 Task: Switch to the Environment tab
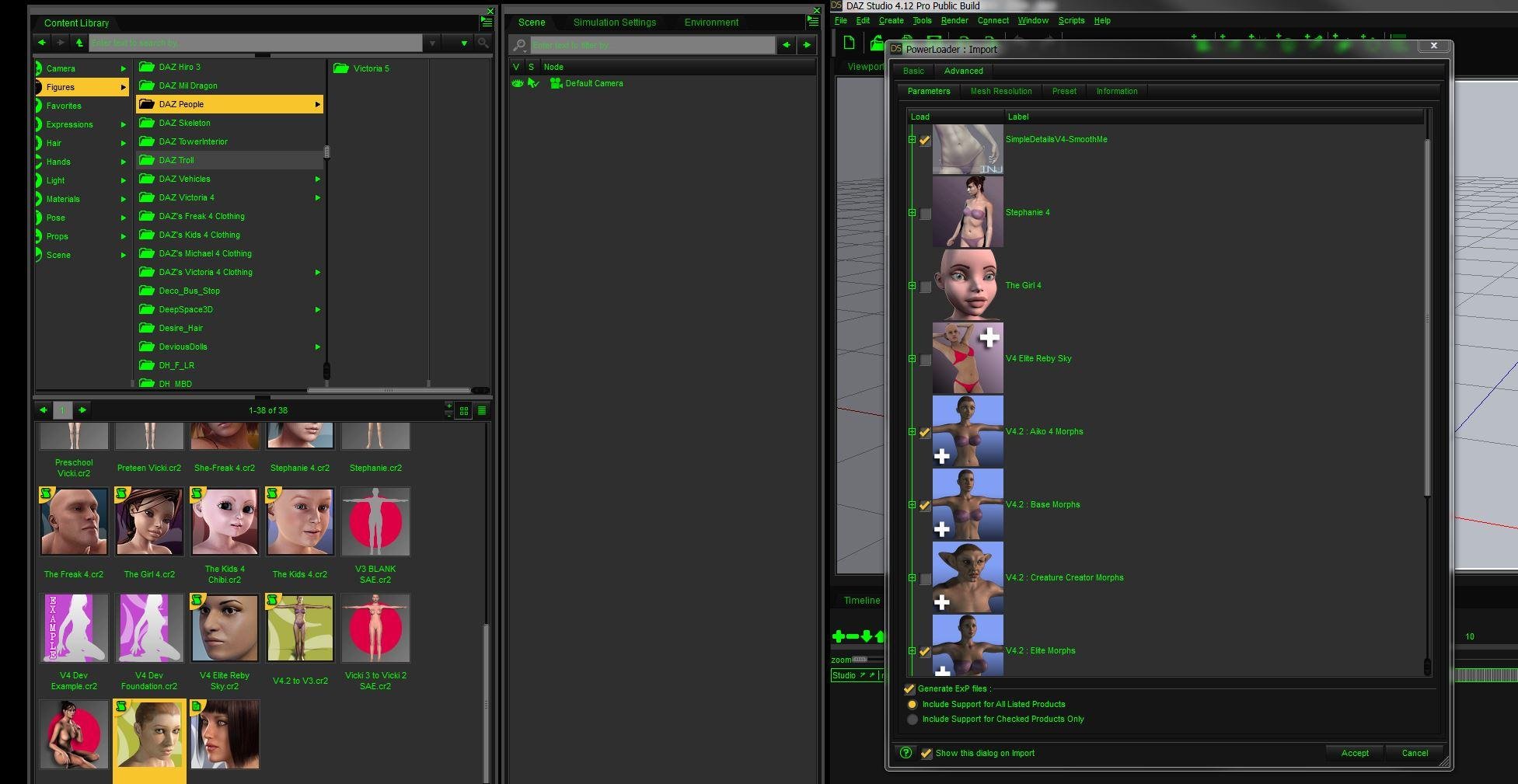tap(711, 23)
